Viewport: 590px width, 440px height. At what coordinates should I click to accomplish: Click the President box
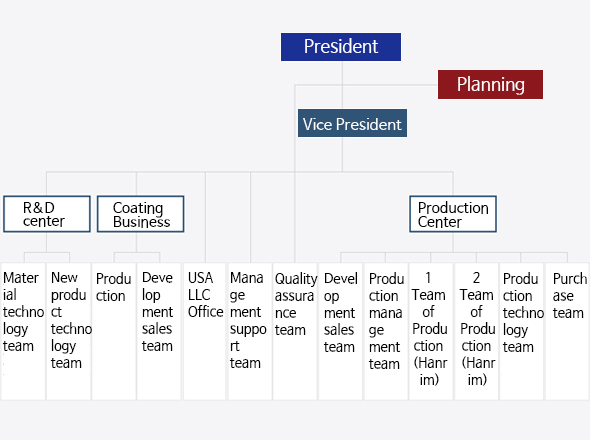pyautogui.click(x=341, y=47)
